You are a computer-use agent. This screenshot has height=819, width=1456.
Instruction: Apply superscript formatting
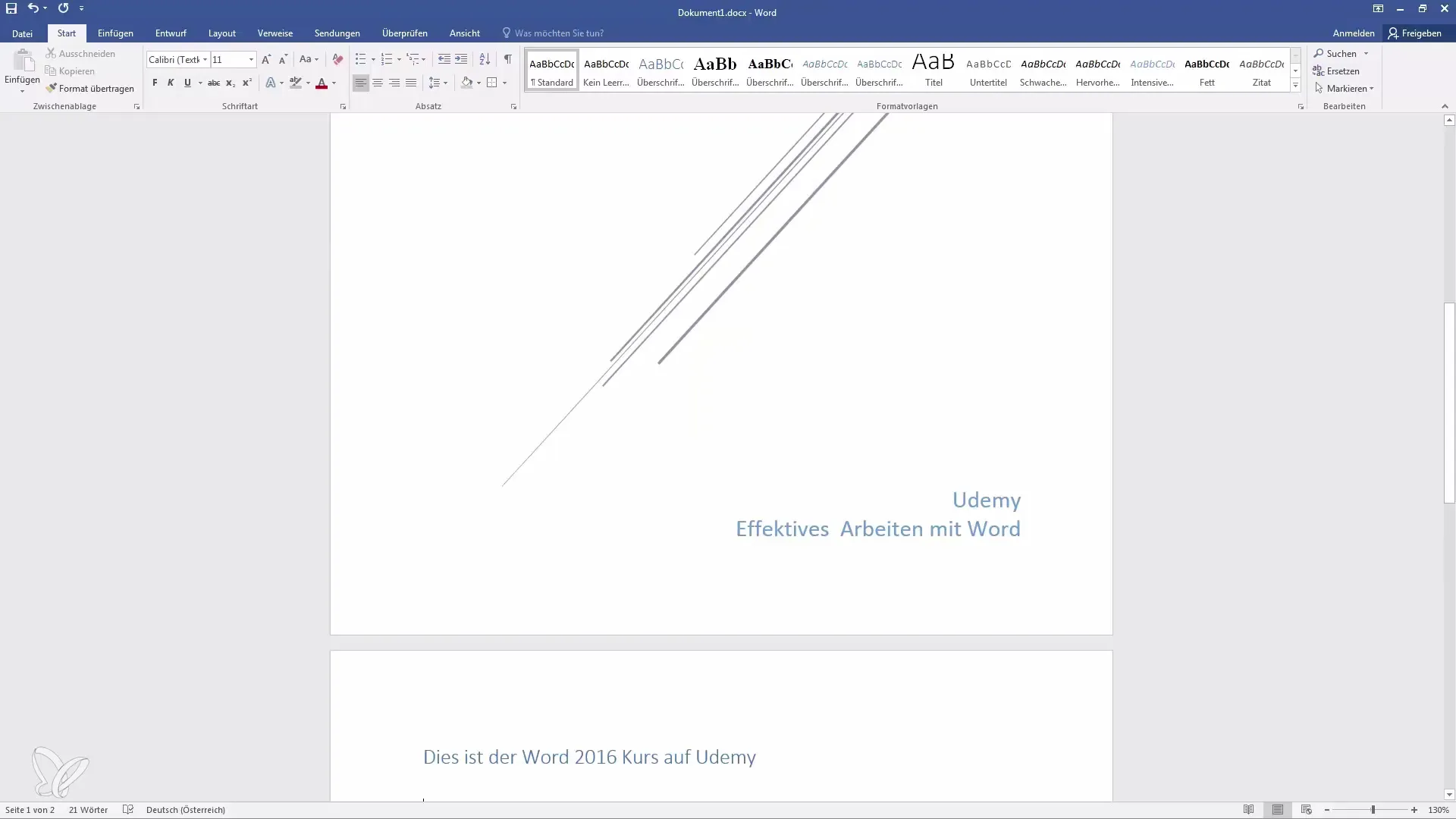coord(247,83)
